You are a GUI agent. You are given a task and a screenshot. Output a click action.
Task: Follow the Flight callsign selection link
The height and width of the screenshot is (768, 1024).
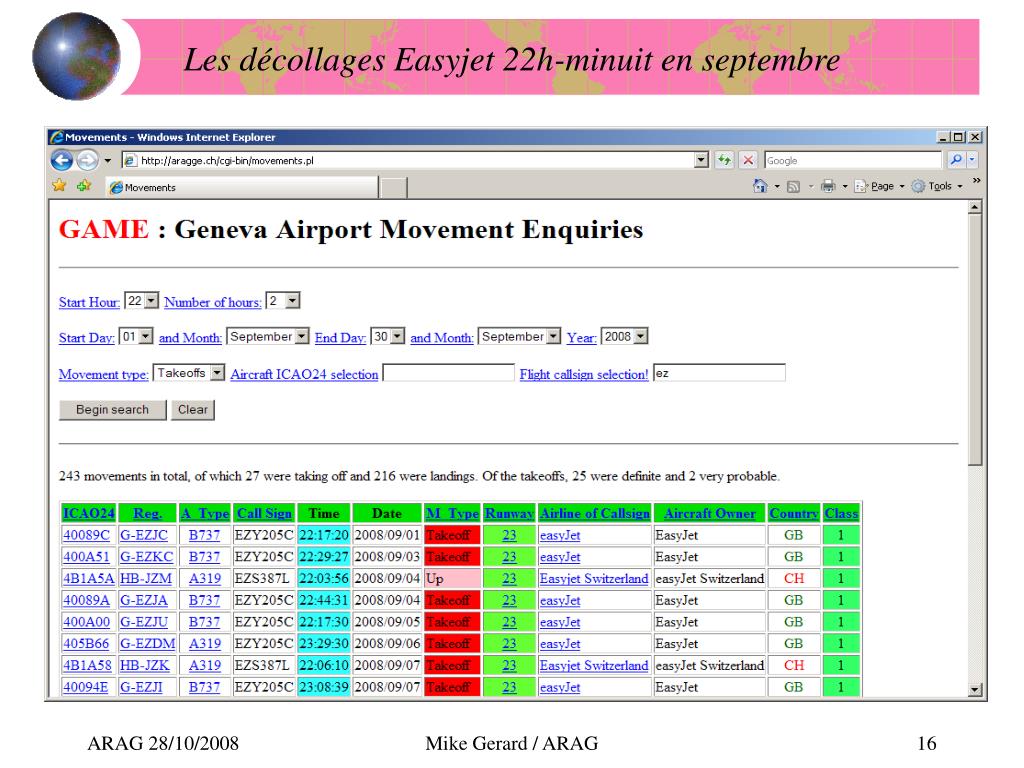tap(584, 374)
